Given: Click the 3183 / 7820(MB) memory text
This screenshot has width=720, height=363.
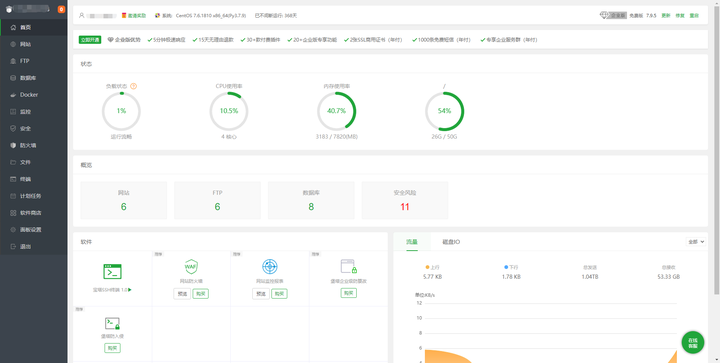Looking at the screenshot, I should pyautogui.click(x=337, y=137).
